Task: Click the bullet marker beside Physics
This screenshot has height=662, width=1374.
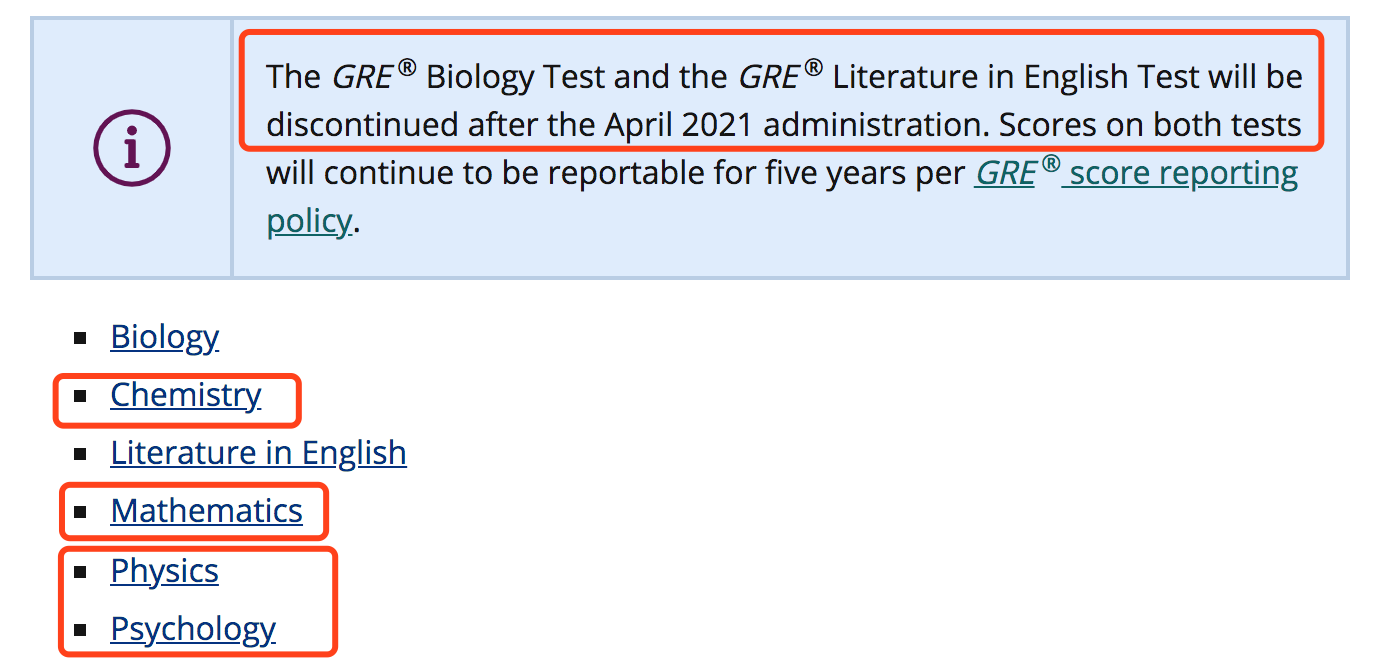Action: (x=81, y=571)
